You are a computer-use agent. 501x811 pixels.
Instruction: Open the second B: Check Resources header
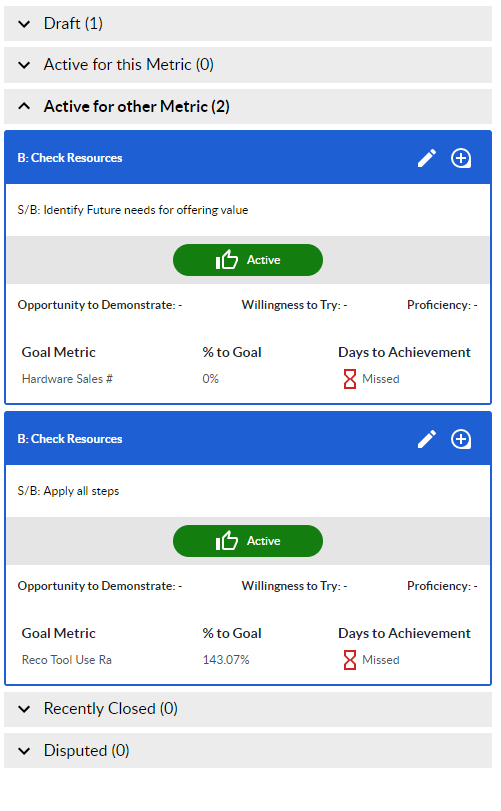[x=70, y=439]
